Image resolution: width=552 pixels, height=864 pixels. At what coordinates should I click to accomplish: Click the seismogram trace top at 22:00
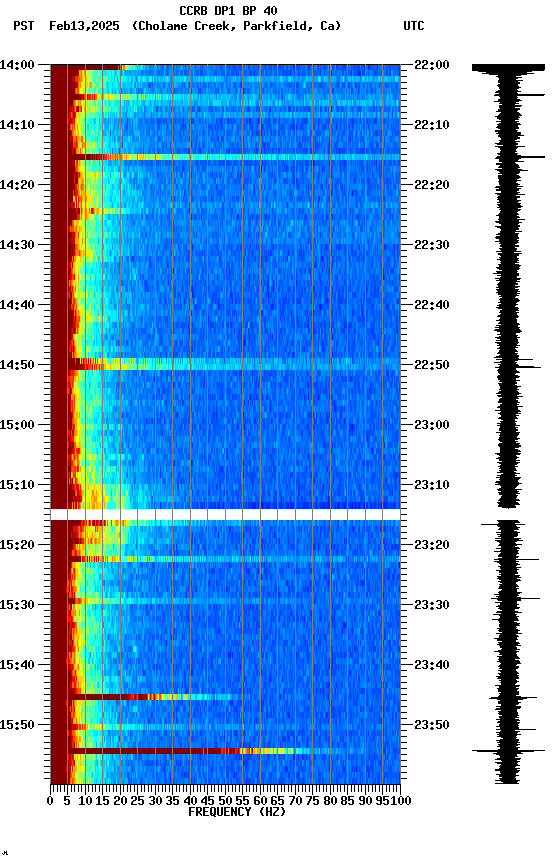[508, 68]
